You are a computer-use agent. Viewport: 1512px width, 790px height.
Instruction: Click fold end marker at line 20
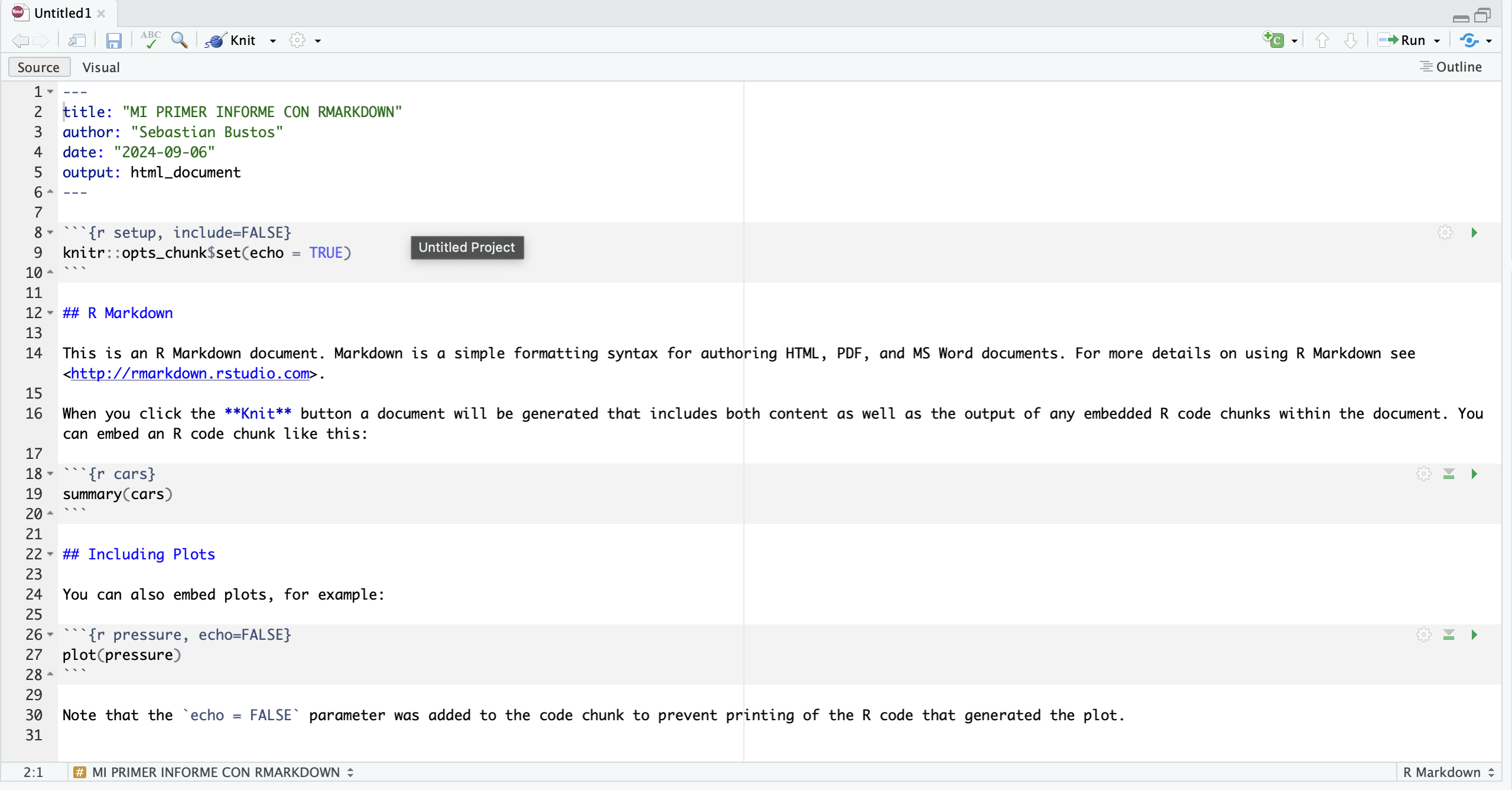[x=50, y=513]
